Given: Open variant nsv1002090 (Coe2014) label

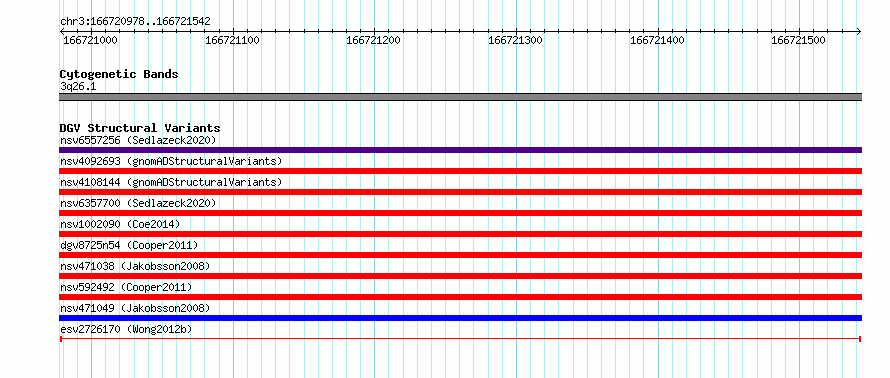Looking at the screenshot, I should [120, 224].
